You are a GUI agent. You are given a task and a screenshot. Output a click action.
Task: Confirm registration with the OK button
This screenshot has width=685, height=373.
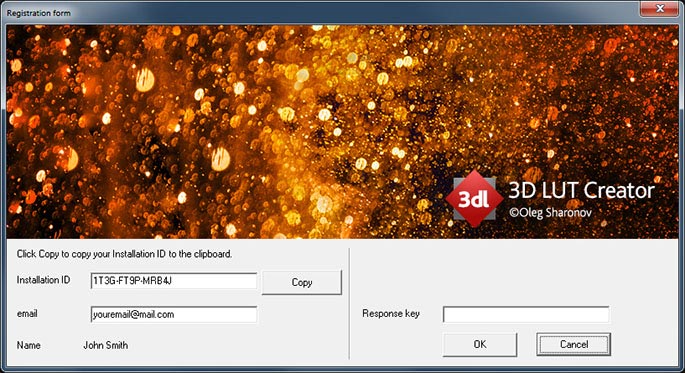(480, 344)
